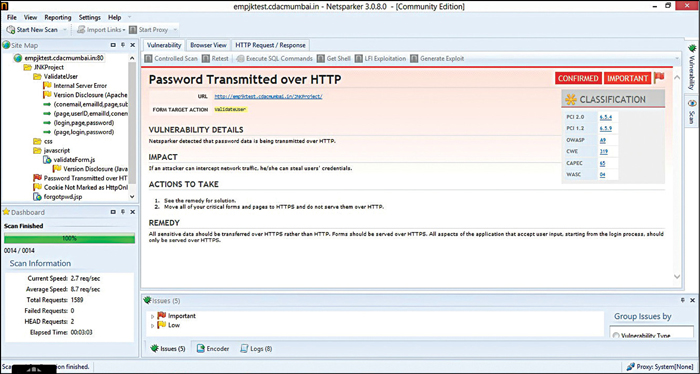Click the CONFIRMED badge
Screen dimensions: 700x374
(578, 78)
